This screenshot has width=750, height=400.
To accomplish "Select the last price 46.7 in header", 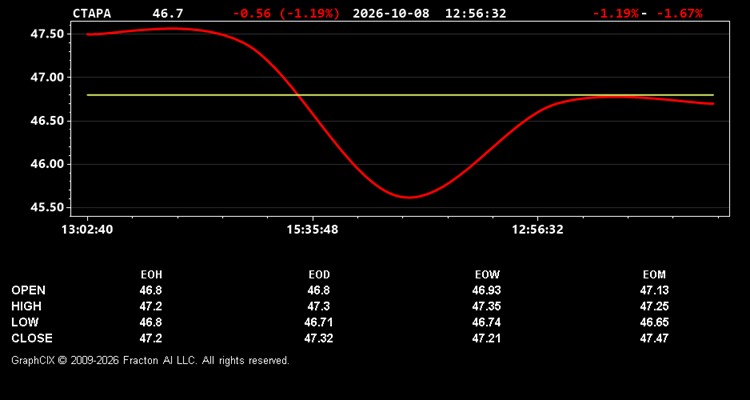I will pos(167,13).
